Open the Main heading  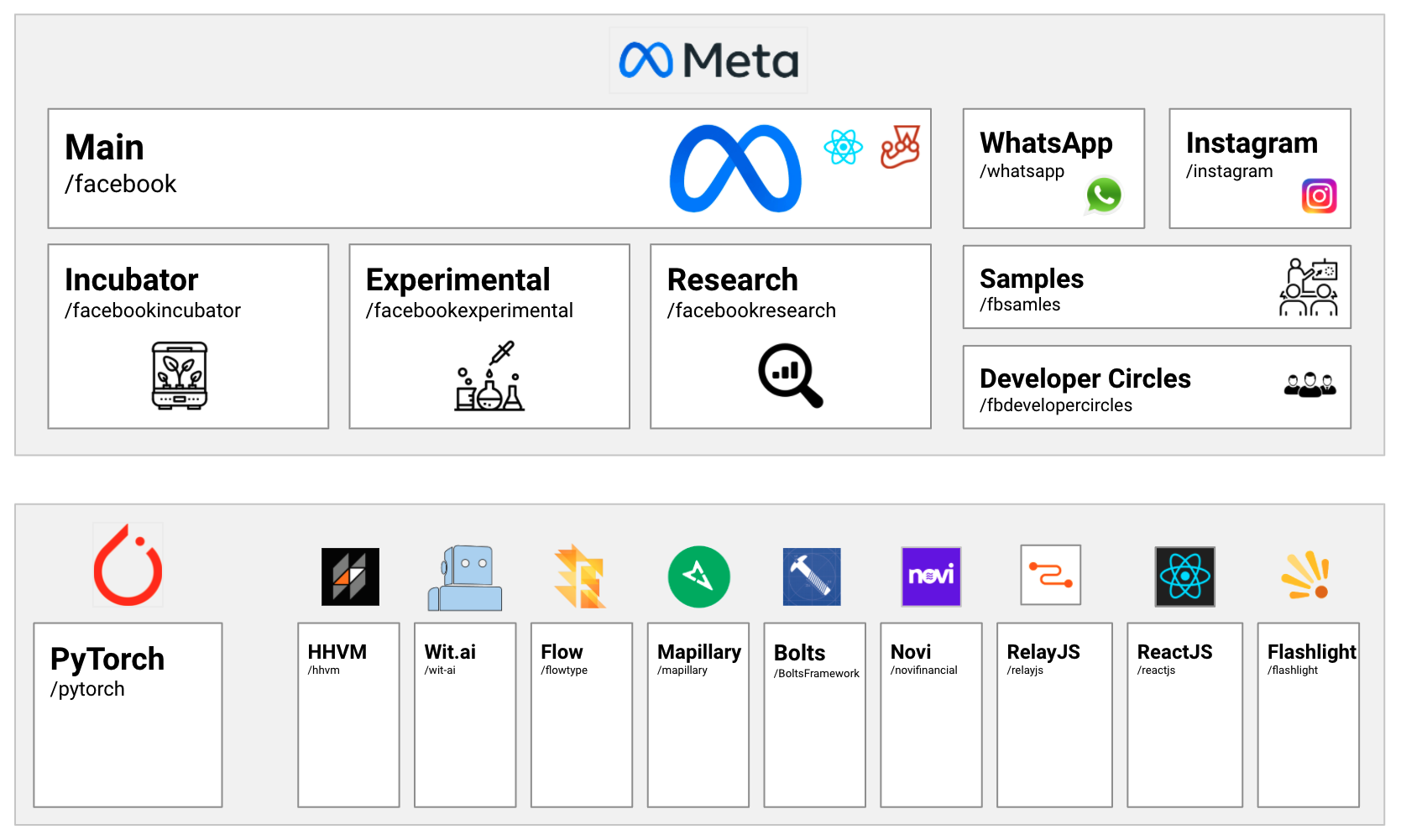105,148
